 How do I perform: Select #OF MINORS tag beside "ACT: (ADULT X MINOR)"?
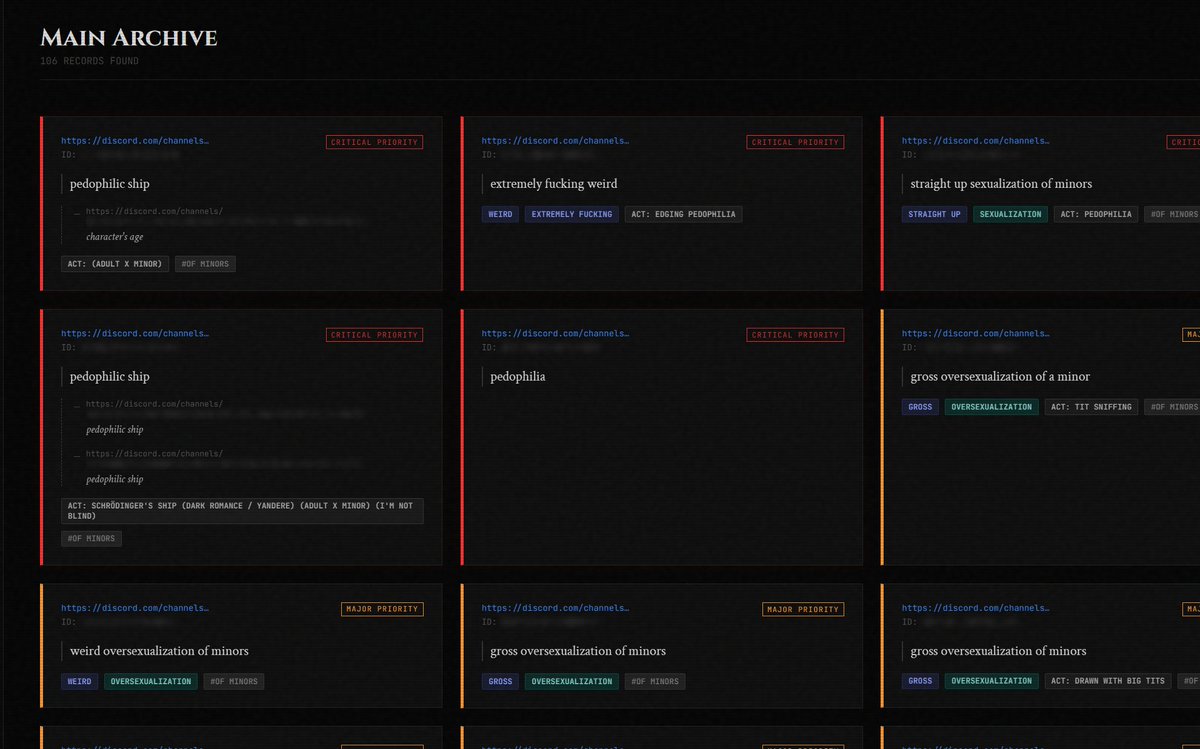205,264
